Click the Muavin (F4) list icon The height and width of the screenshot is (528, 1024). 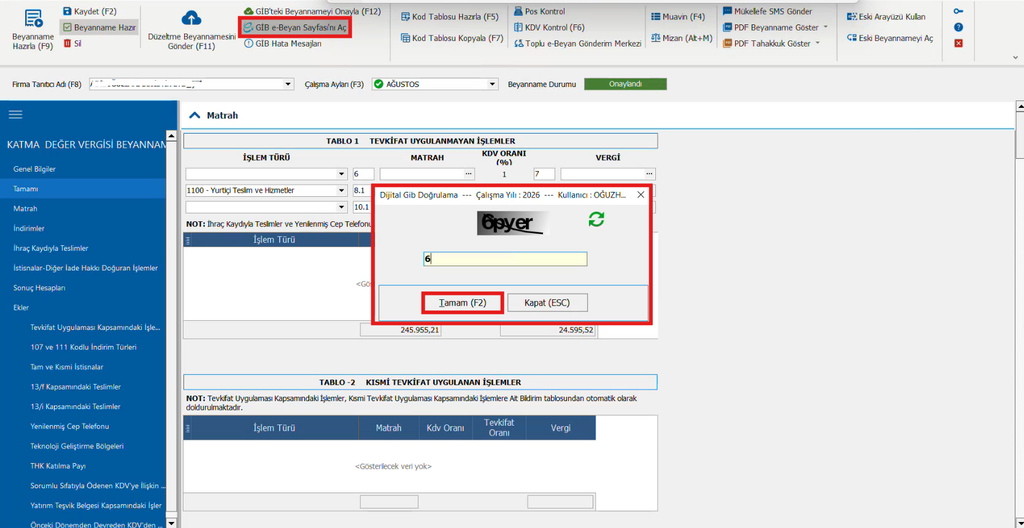[656, 16]
